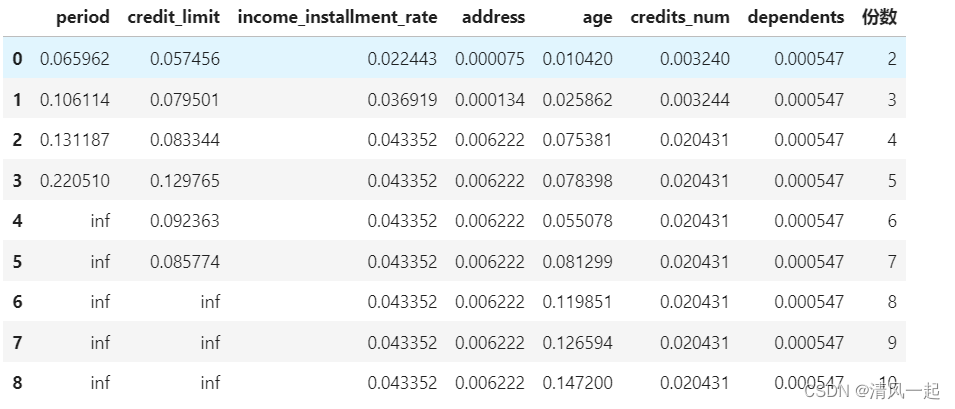Click period value 0.220510
The width and height of the screenshot is (955, 409).
(x=75, y=181)
